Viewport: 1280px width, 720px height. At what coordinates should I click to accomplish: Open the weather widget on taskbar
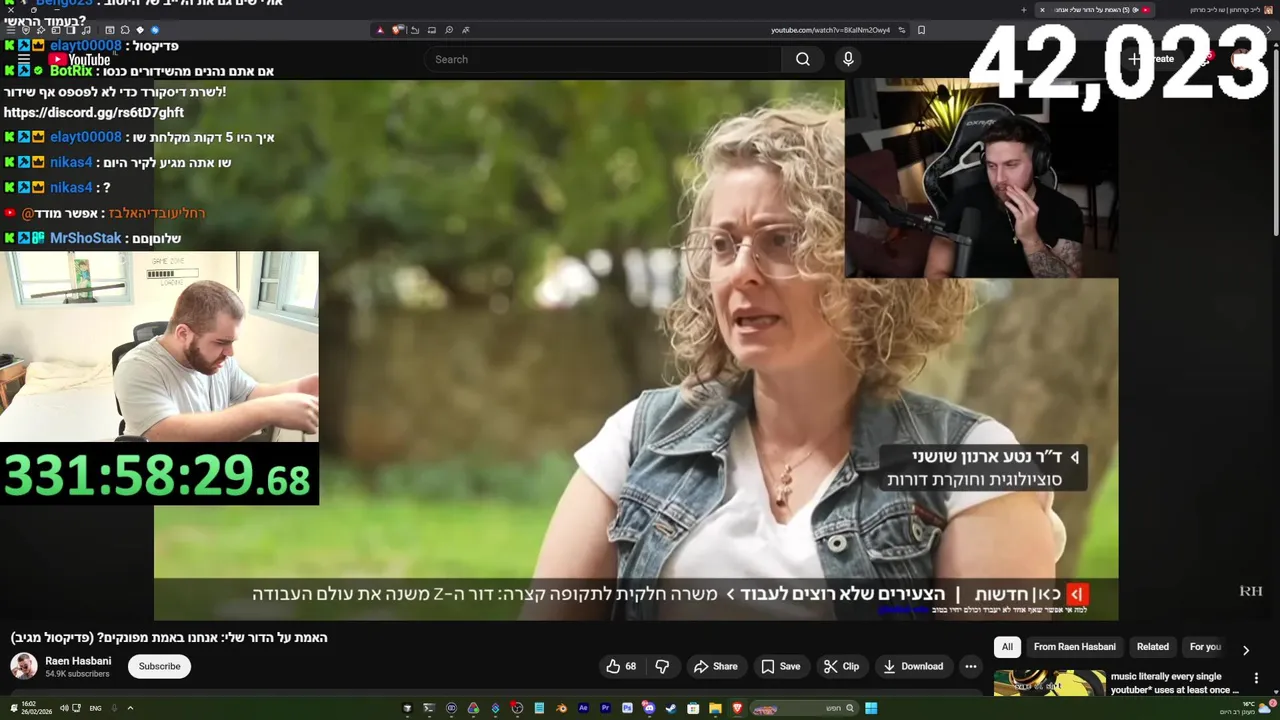pyautogui.click(x=1250, y=707)
